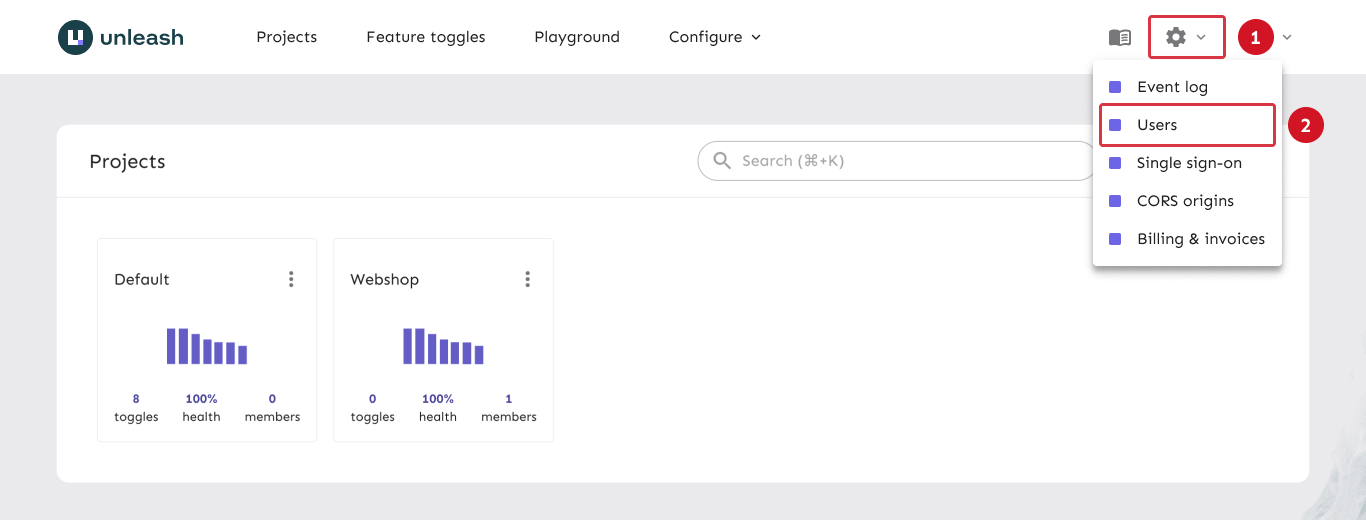The width and height of the screenshot is (1366, 520).
Task: Open the Default project three-dot menu
Action: [291, 279]
